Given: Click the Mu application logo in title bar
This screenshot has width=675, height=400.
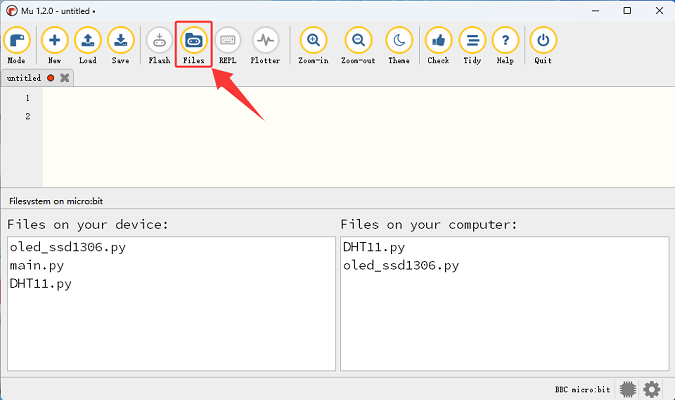Looking at the screenshot, I should 12,11.
